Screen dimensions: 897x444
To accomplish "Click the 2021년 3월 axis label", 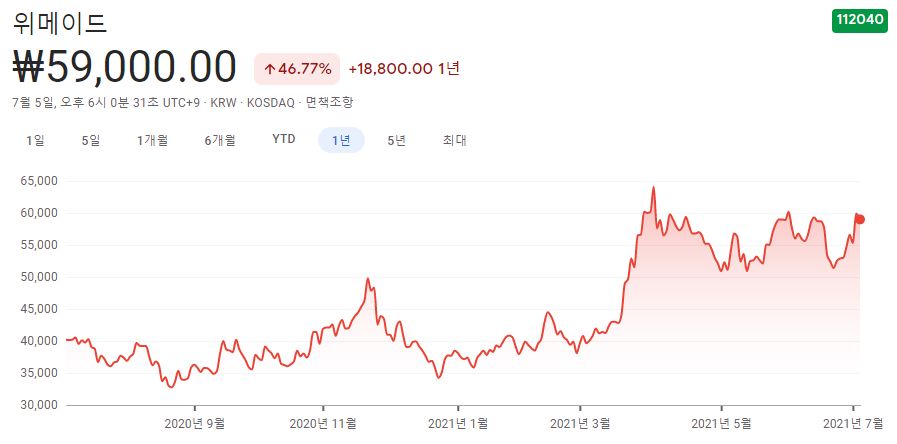I will (580, 424).
